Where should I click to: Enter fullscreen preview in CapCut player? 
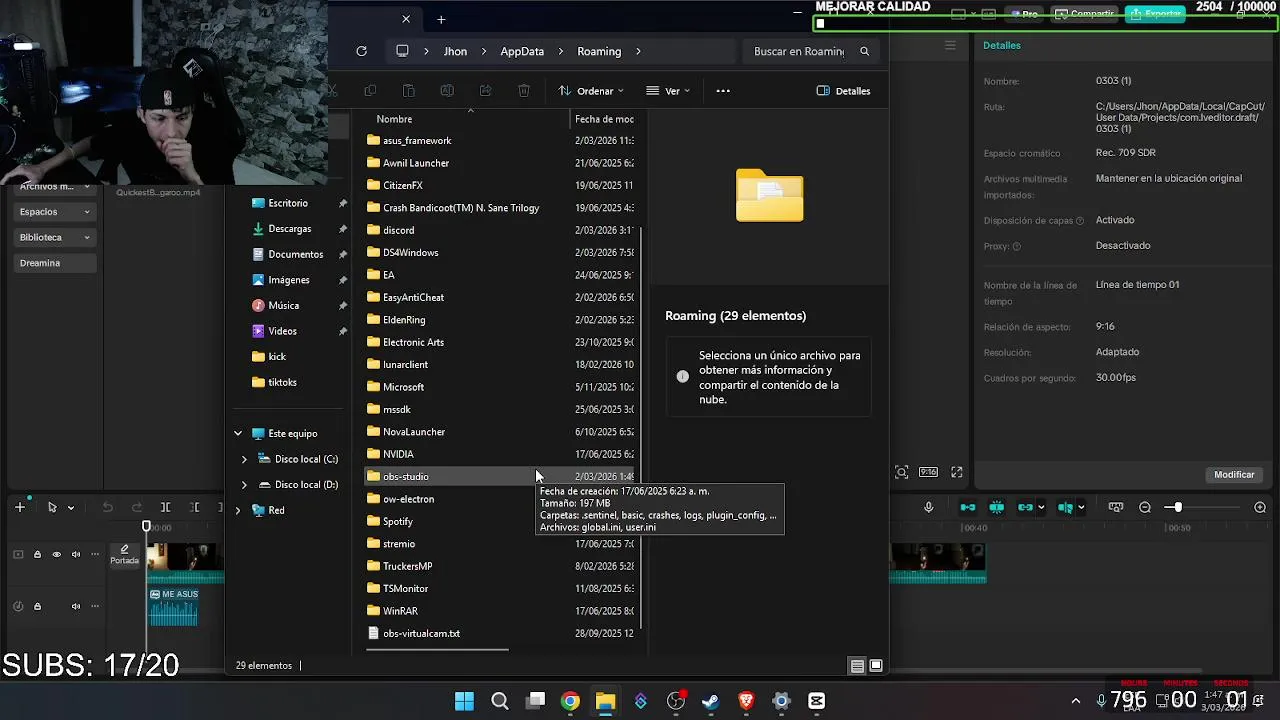click(957, 472)
